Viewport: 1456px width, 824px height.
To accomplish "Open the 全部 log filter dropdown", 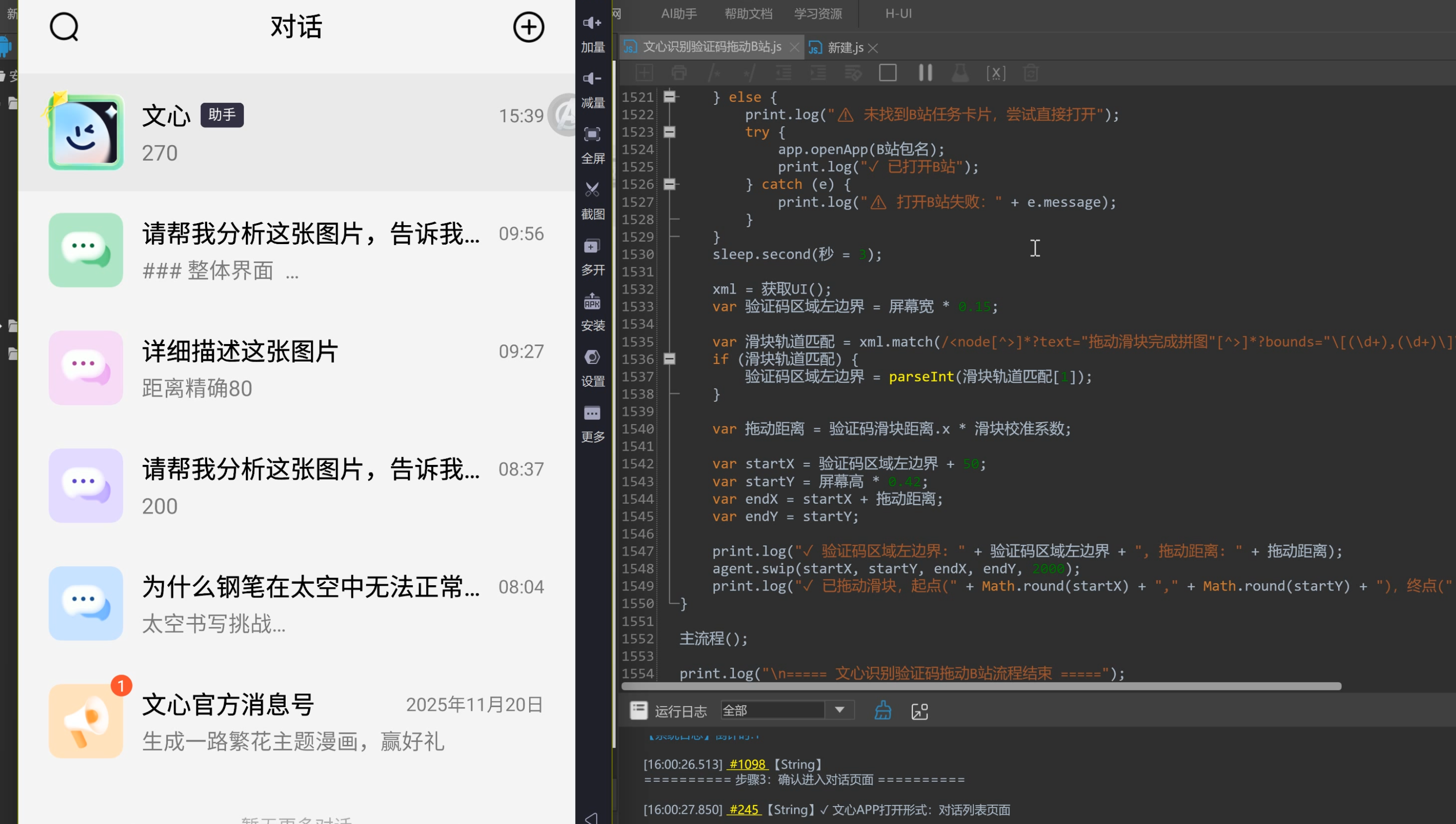I will 787,710.
